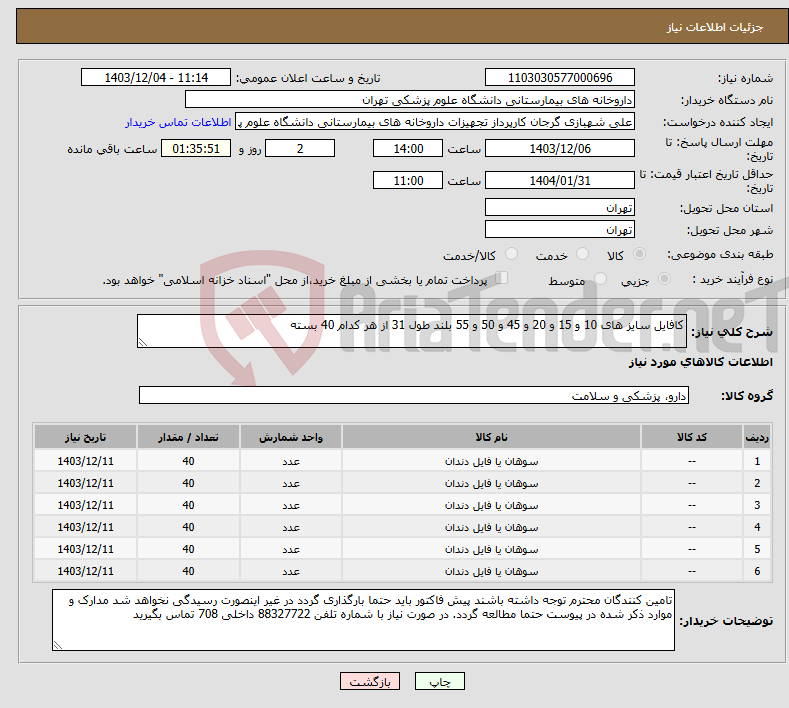Click the واحد شمارش column header

click(291, 437)
